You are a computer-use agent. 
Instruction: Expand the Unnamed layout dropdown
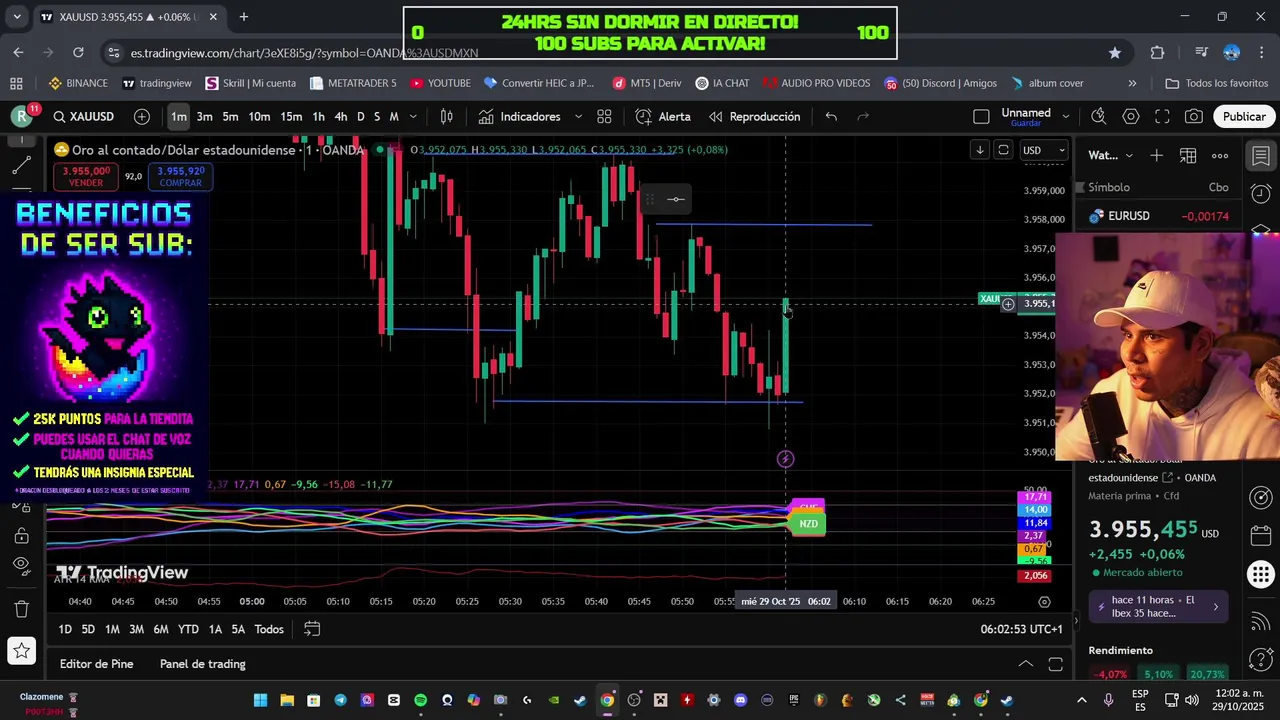1065,117
